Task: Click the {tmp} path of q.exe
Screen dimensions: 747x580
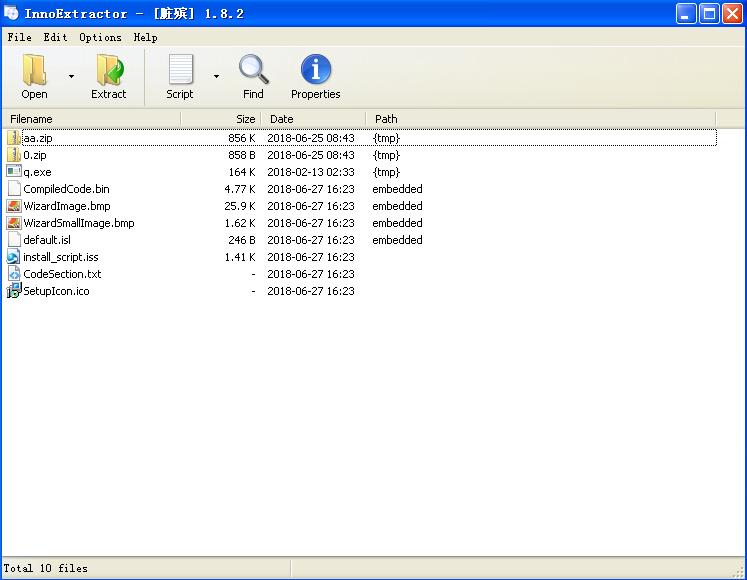Action: pos(386,172)
